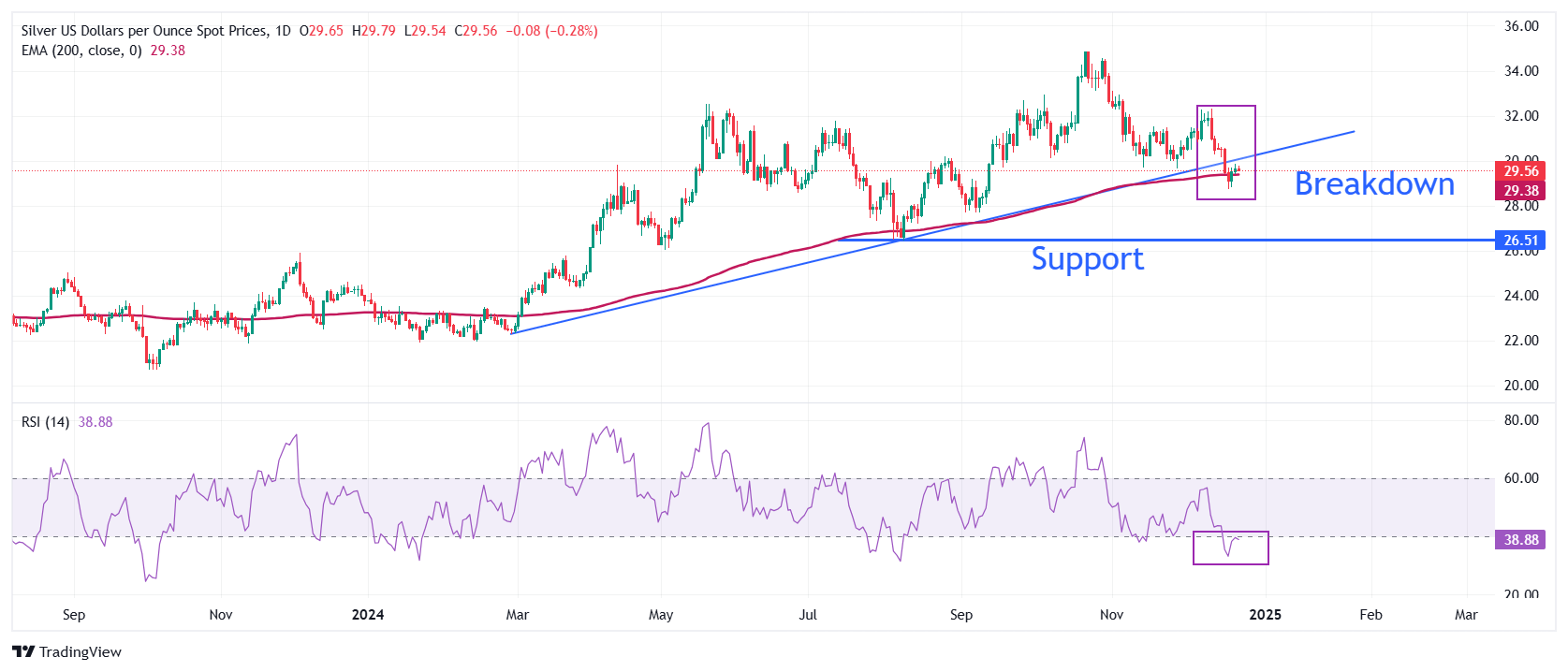This screenshot has height=672, width=1568.
Task: Click the 36.00 level on price axis
Action: click(x=1520, y=26)
